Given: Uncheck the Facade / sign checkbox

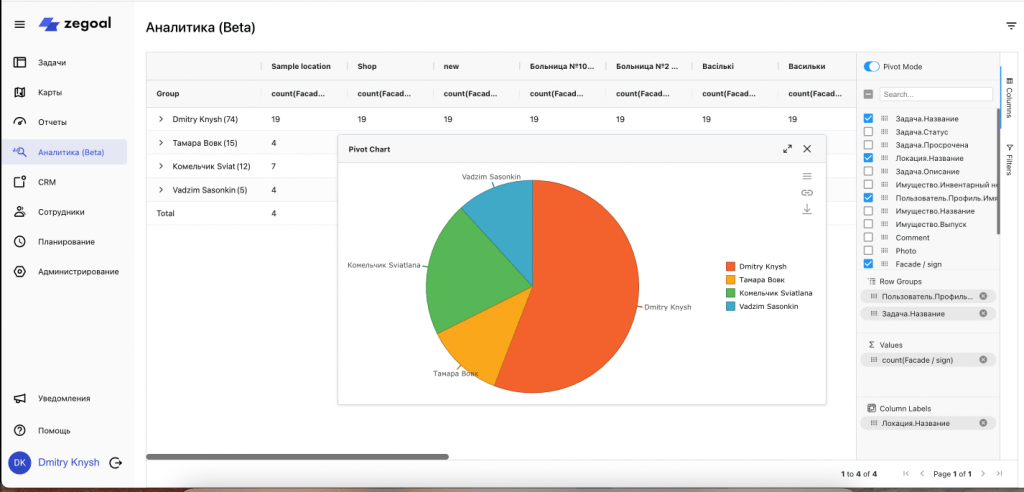Looking at the screenshot, I should pos(868,264).
